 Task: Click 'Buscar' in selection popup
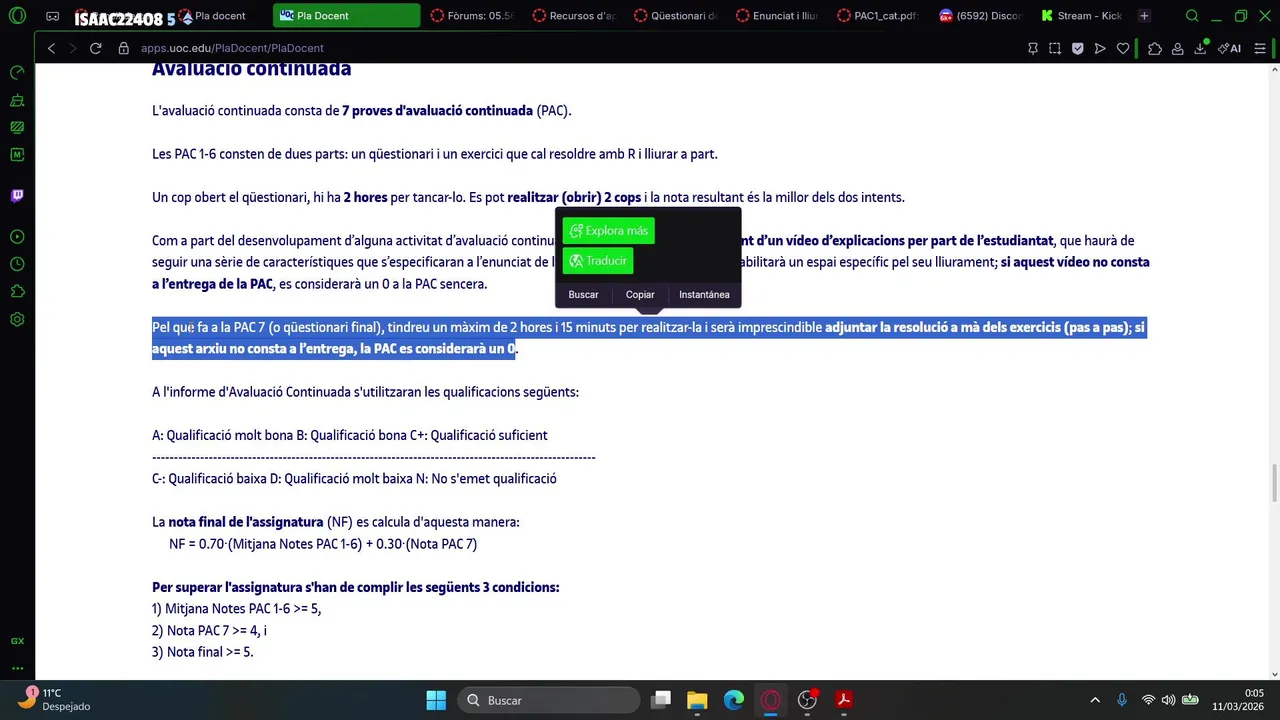point(583,294)
